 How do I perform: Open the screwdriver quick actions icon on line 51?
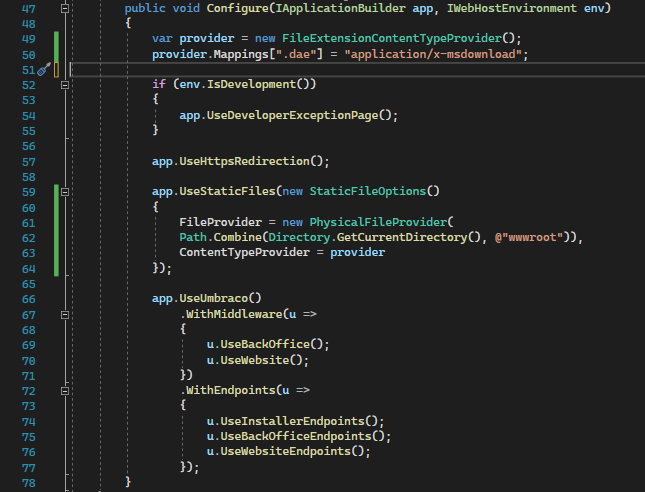[44, 70]
